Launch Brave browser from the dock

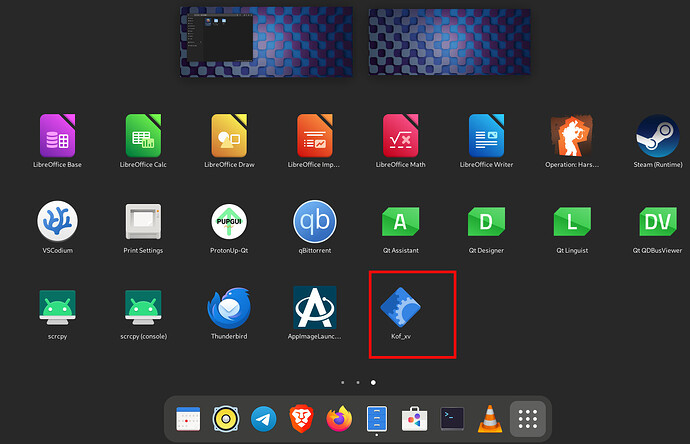301,418
